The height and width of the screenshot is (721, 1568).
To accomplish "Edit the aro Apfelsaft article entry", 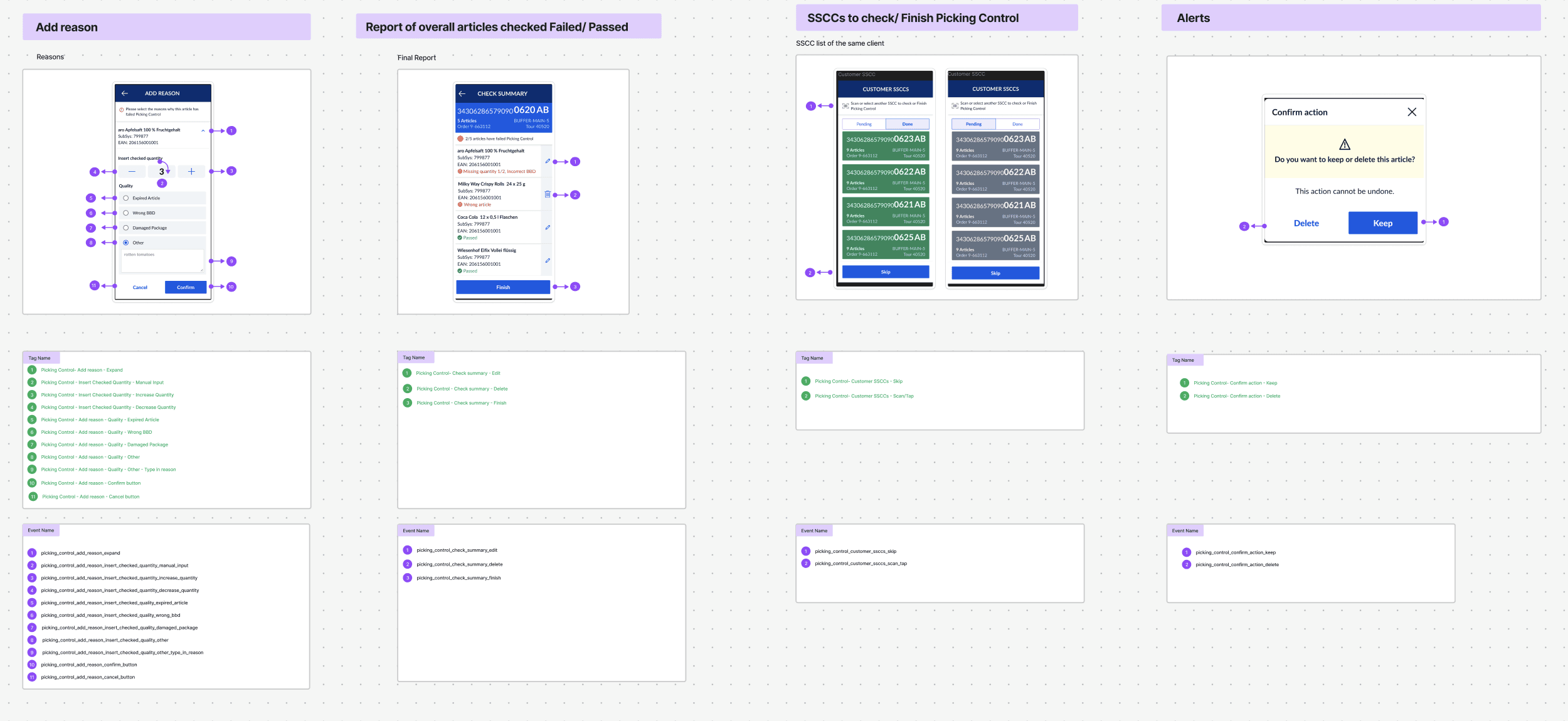I will (548, 161).
